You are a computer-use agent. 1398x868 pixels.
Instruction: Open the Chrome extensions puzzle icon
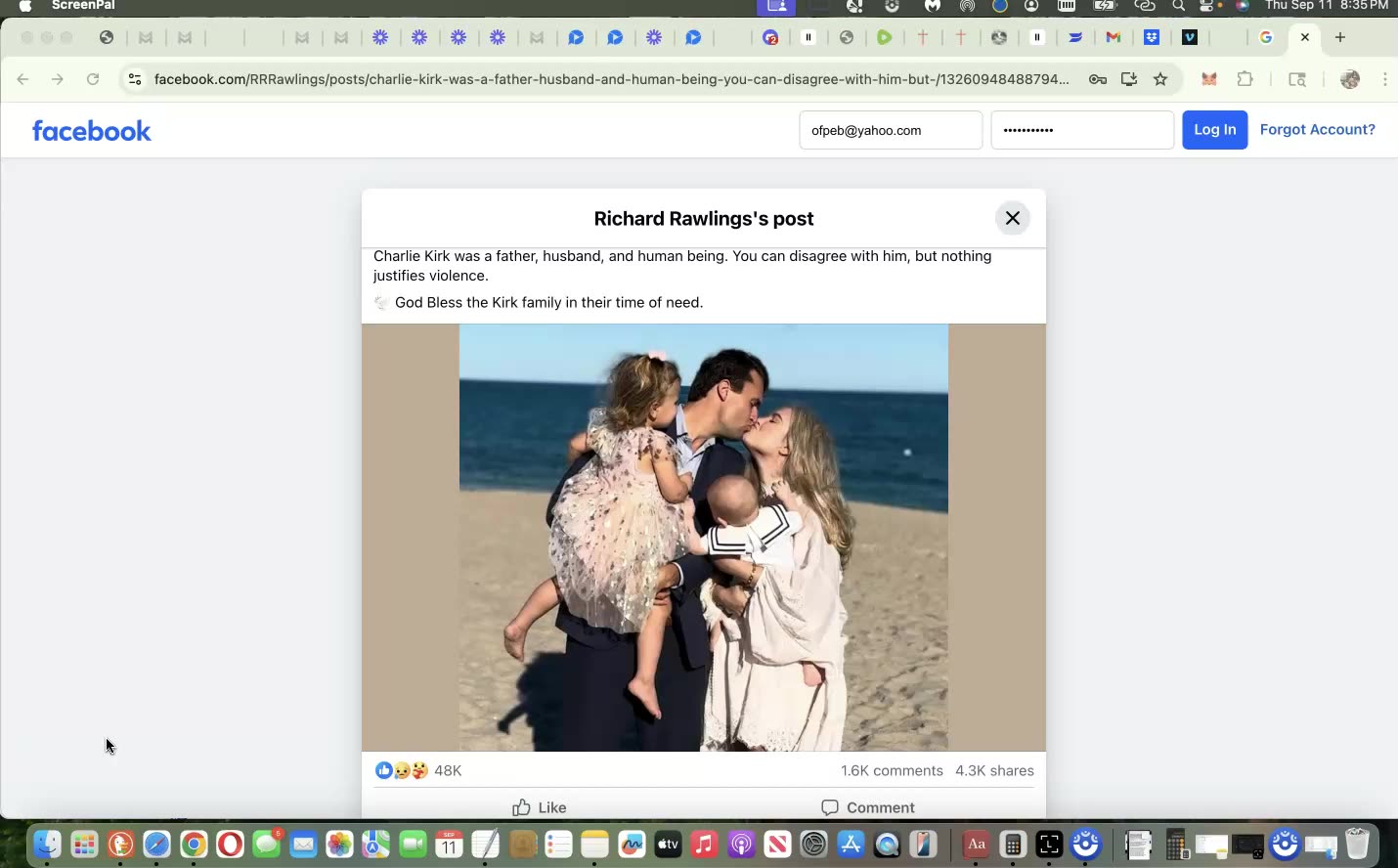click(x=1245, y=79)
